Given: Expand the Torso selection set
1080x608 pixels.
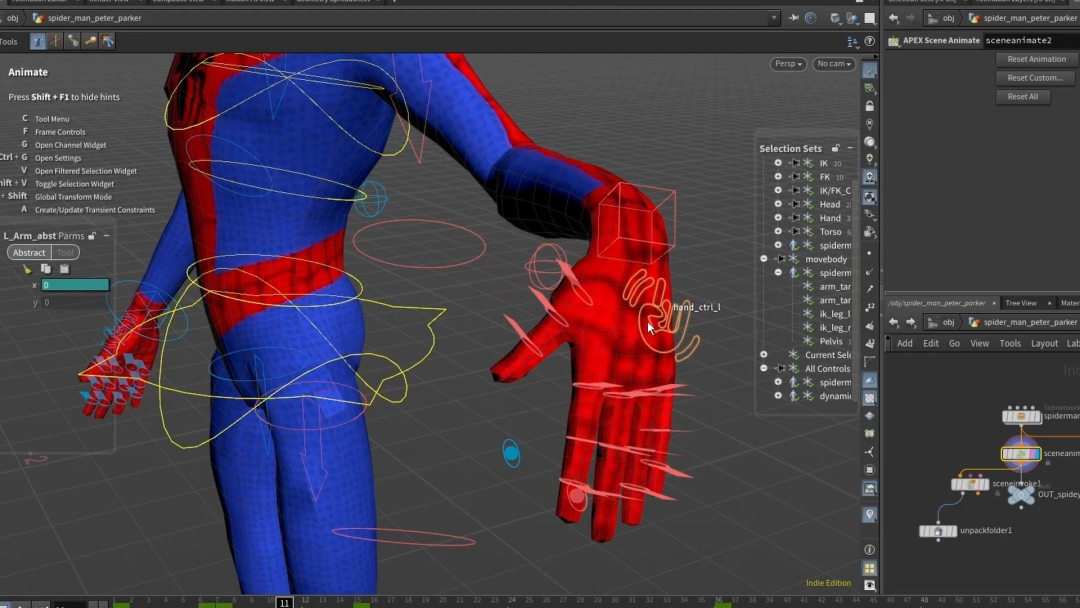Looking at the screenshot, I should [x=778, y=232].
